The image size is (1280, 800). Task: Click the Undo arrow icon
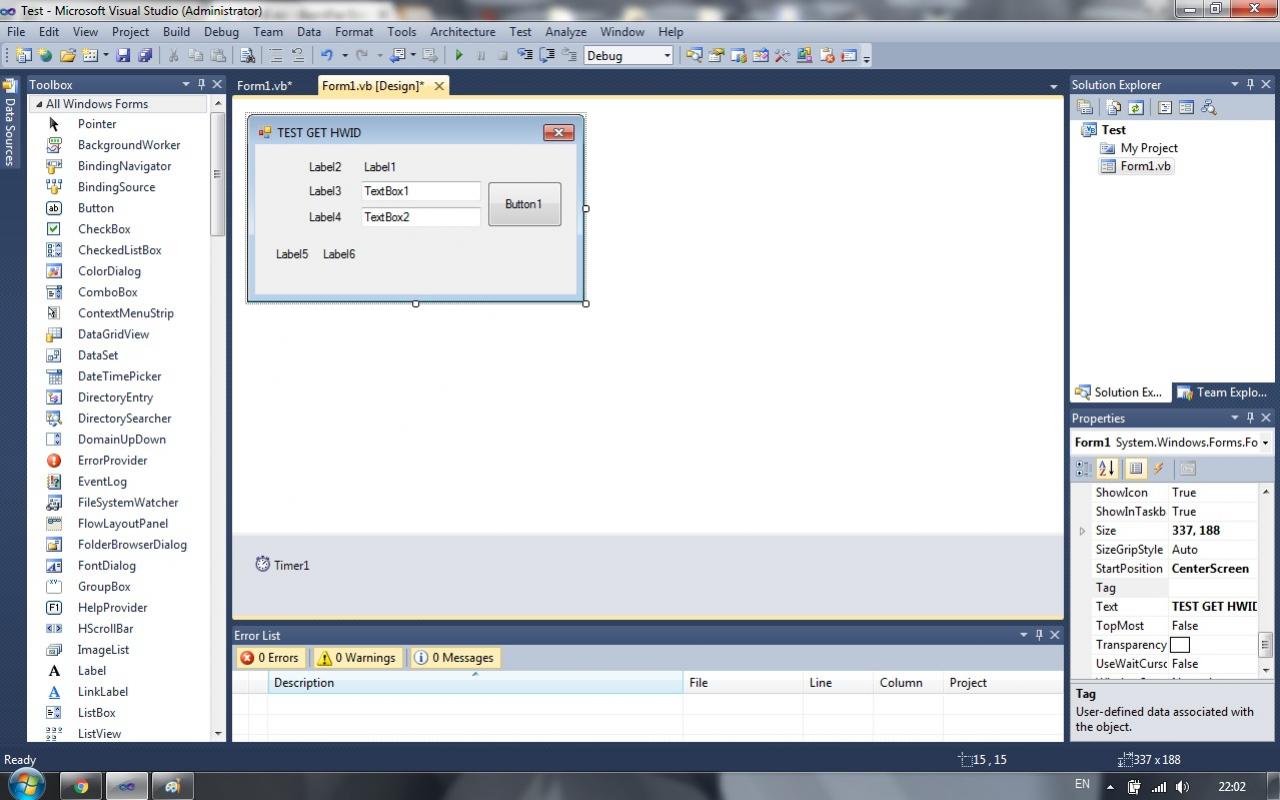tap(326, 56)
